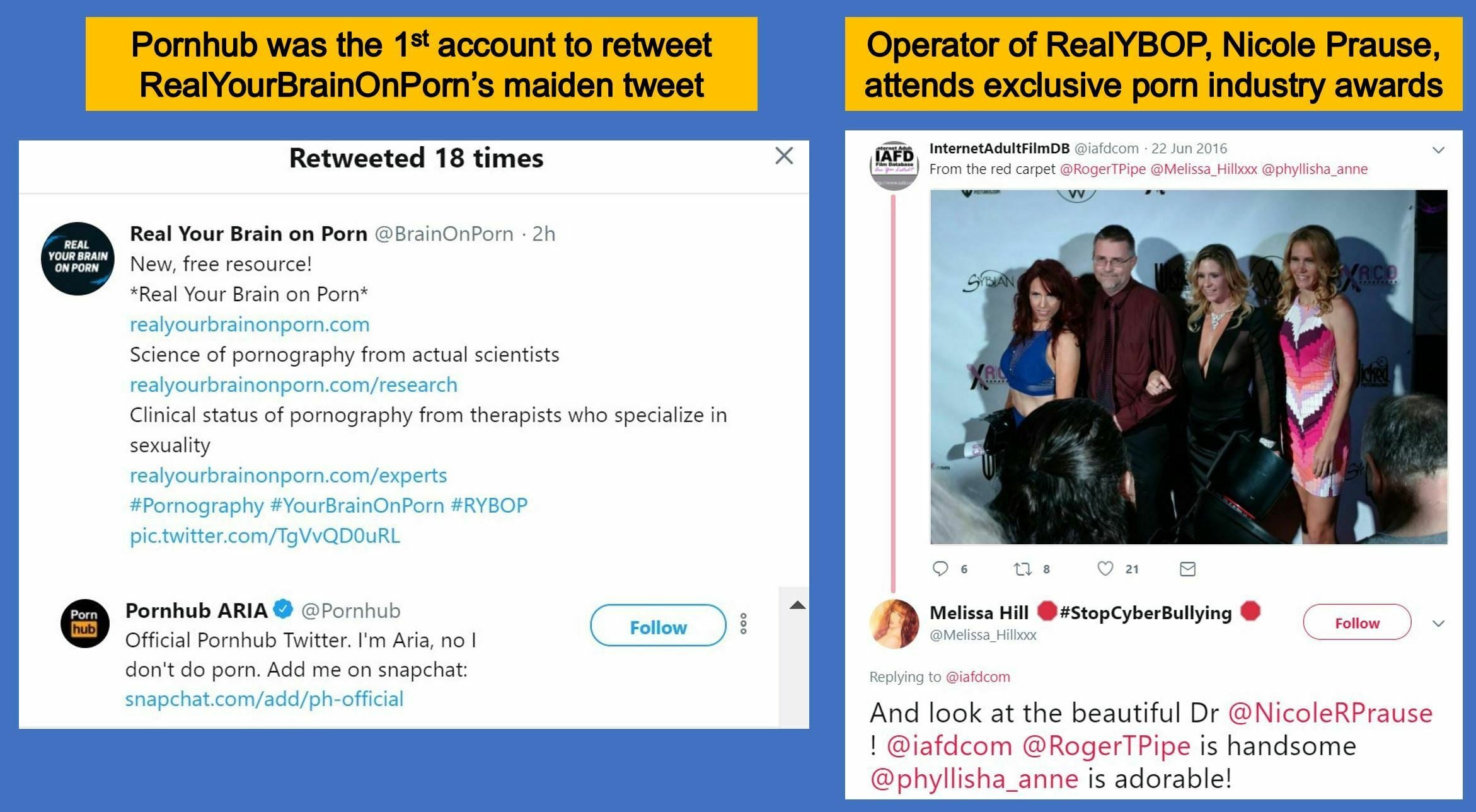The width and height of the screenshot is (1476, 812).
Task: Expand the chevron on the InternetAdultFilmDB tweet
Action: coord(1438,150)
